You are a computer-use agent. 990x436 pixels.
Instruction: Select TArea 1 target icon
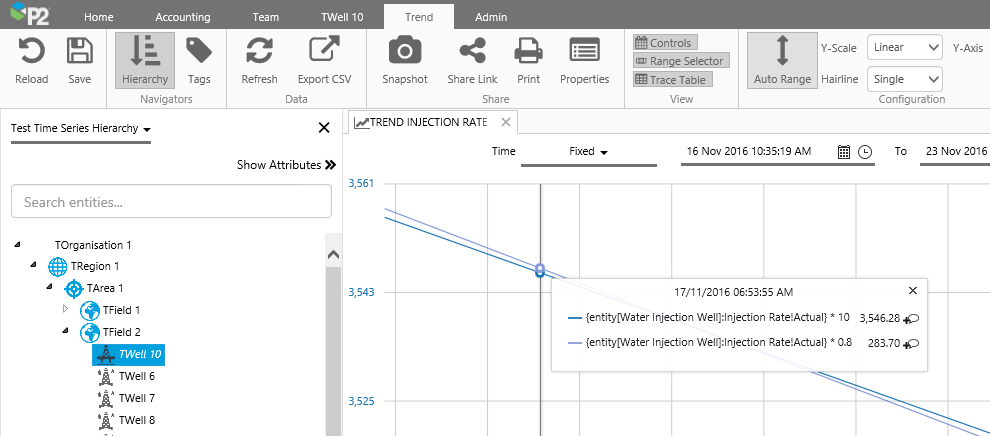coord(74,288)
